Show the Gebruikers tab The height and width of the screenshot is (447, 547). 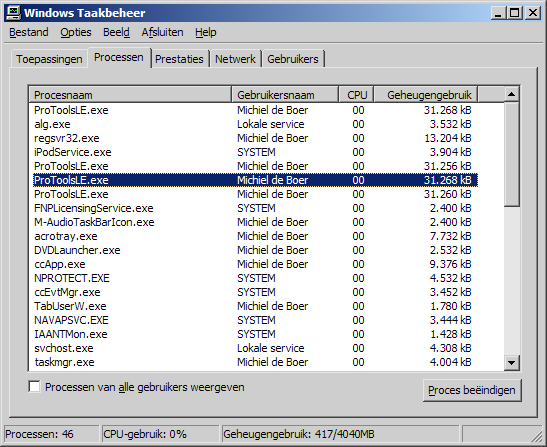click(293, 59)
